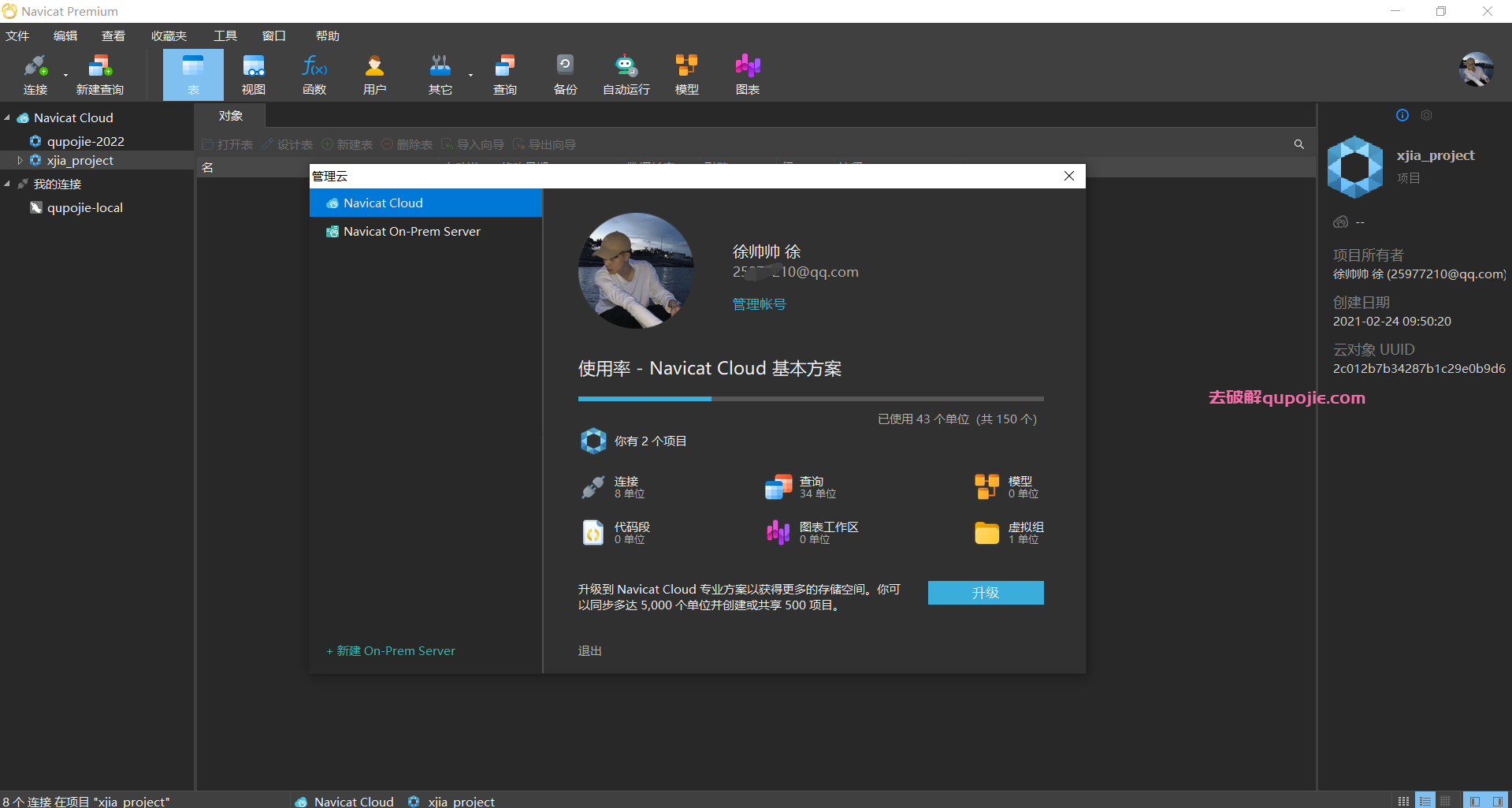Open the Charts (图表) toolbar icon

tap(748, 75)
